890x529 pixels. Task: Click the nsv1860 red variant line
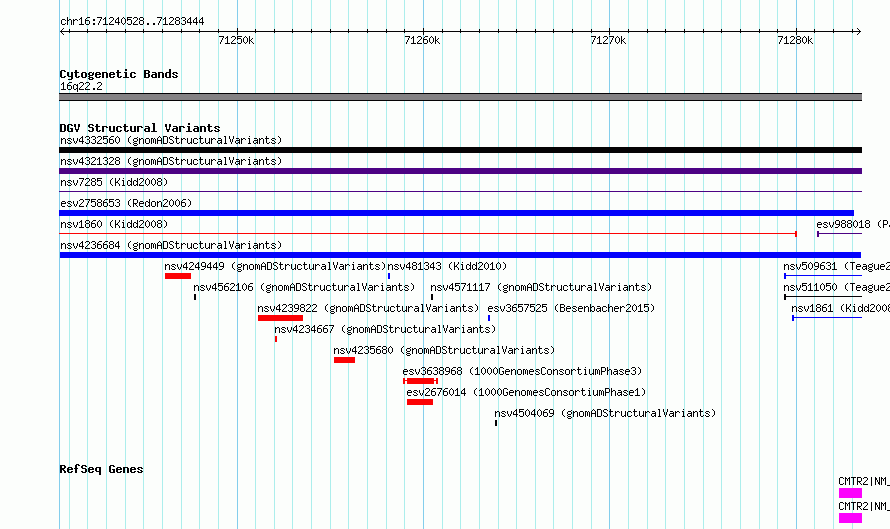point(428,234)
